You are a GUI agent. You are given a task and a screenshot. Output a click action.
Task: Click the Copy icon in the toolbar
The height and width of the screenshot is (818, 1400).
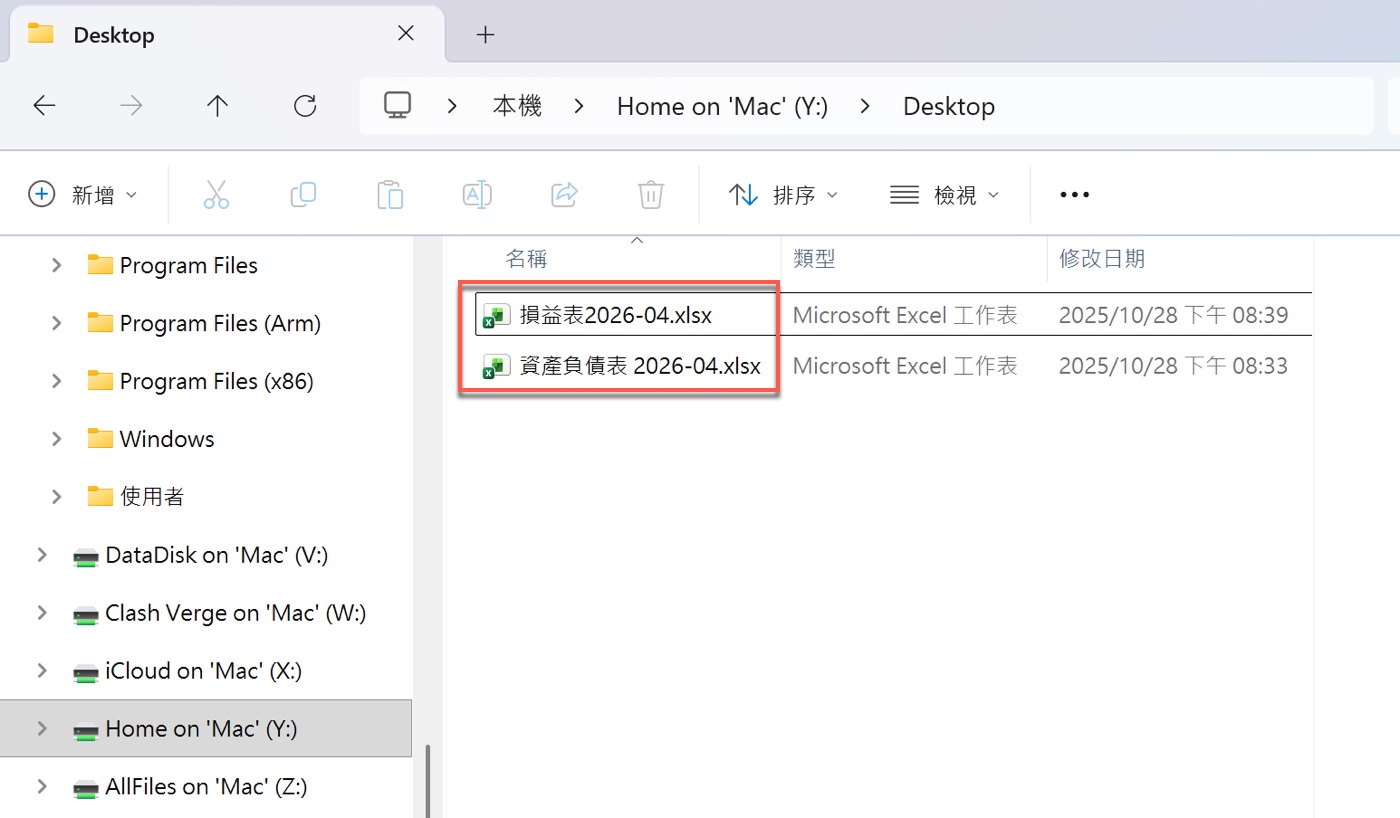303,194
